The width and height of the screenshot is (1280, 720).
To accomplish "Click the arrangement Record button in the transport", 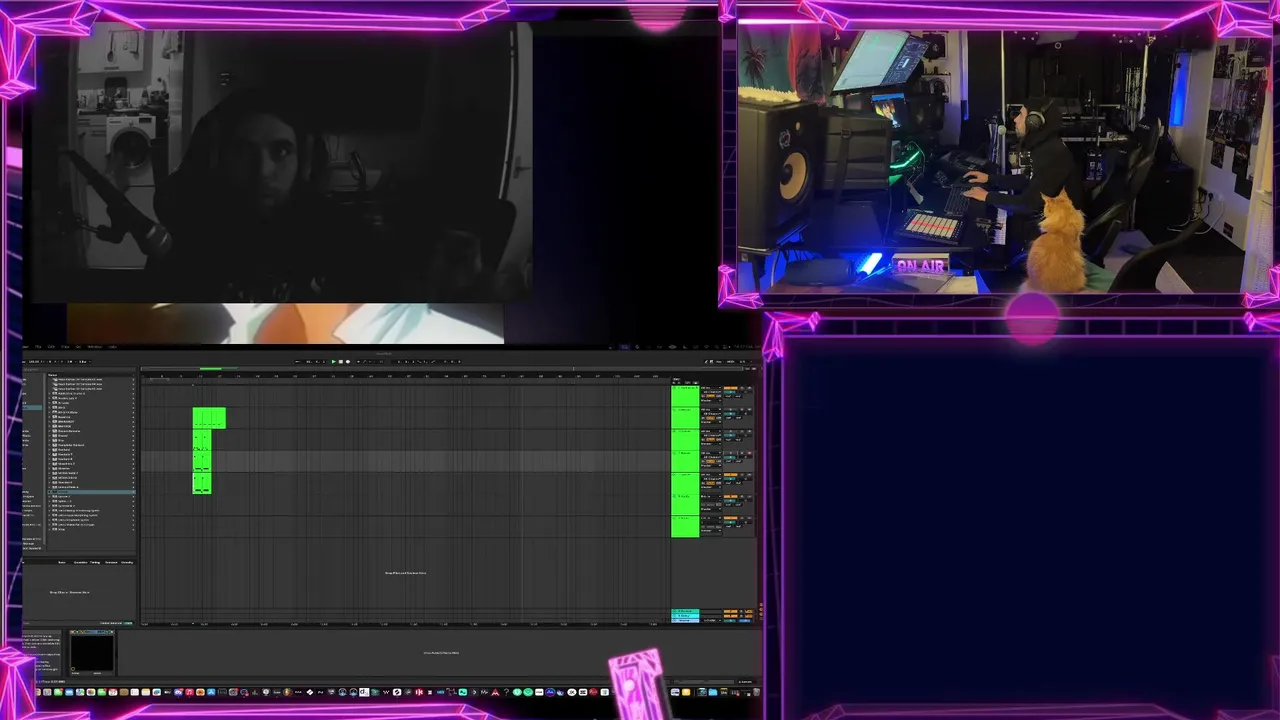I will tap(348, 361).
